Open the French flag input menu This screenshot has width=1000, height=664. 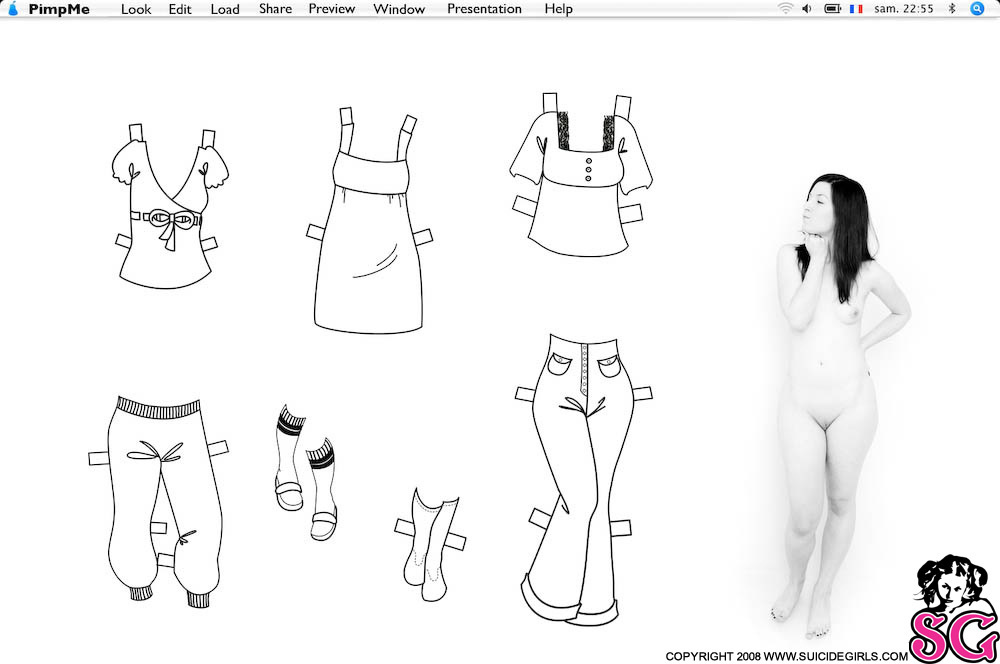pos(856,8)
